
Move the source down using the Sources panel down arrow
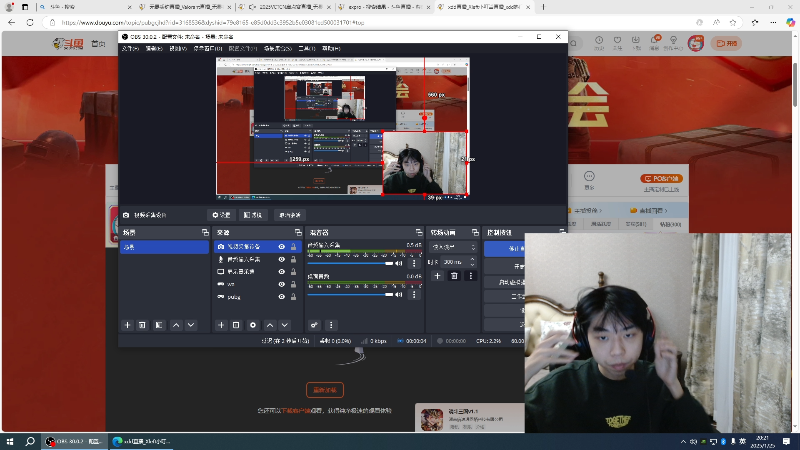click(x=285, y=325)
